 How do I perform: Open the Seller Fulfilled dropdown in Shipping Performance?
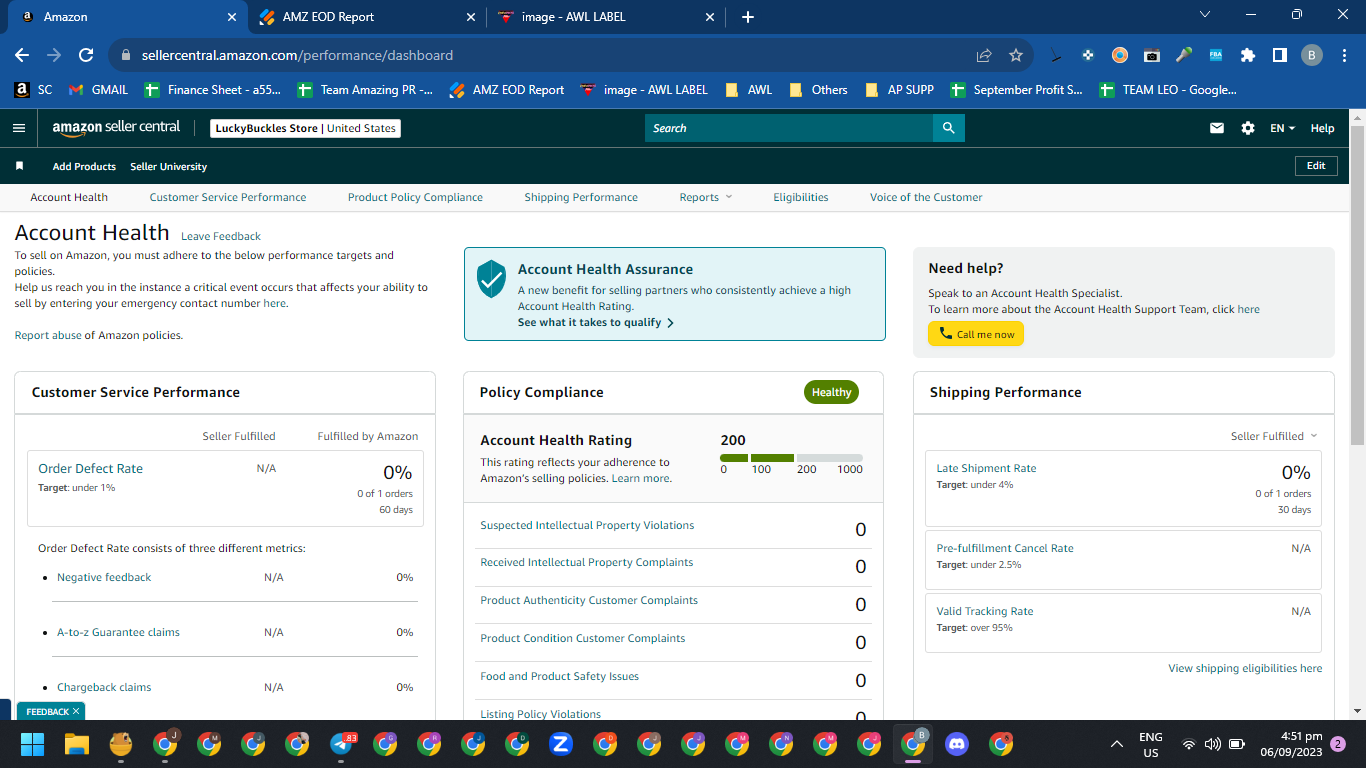click(x=1274, y=436)
